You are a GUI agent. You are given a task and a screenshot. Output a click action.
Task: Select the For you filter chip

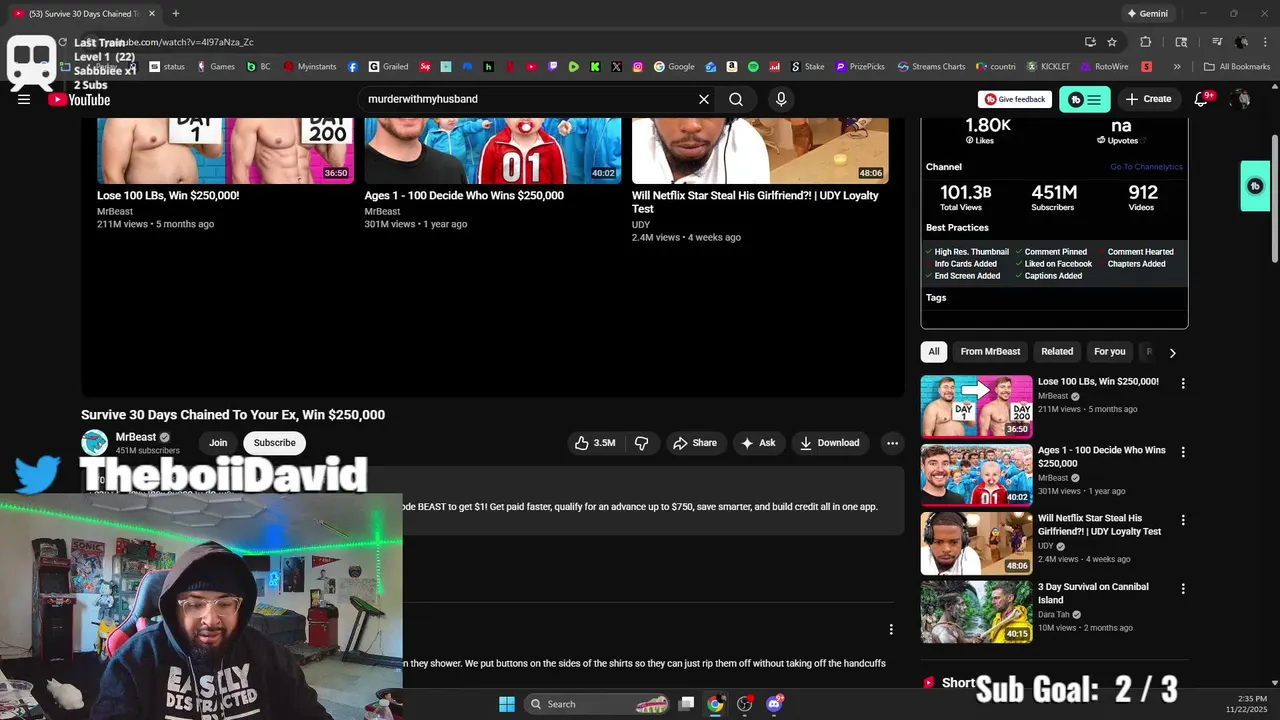(1109, 352)
